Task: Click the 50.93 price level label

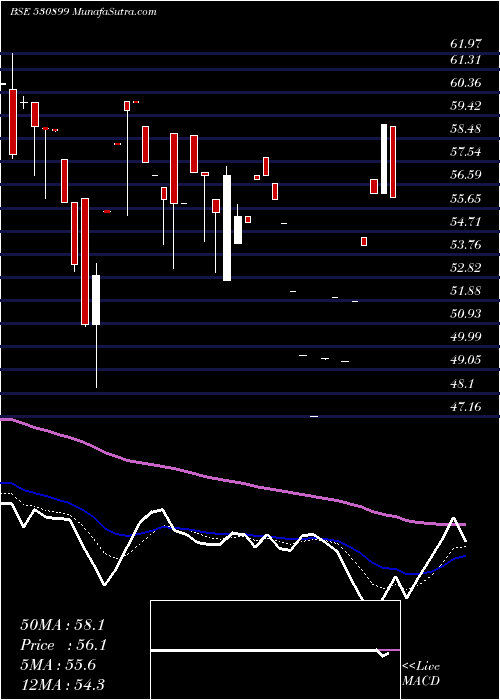Action: (x=466, y=314)
